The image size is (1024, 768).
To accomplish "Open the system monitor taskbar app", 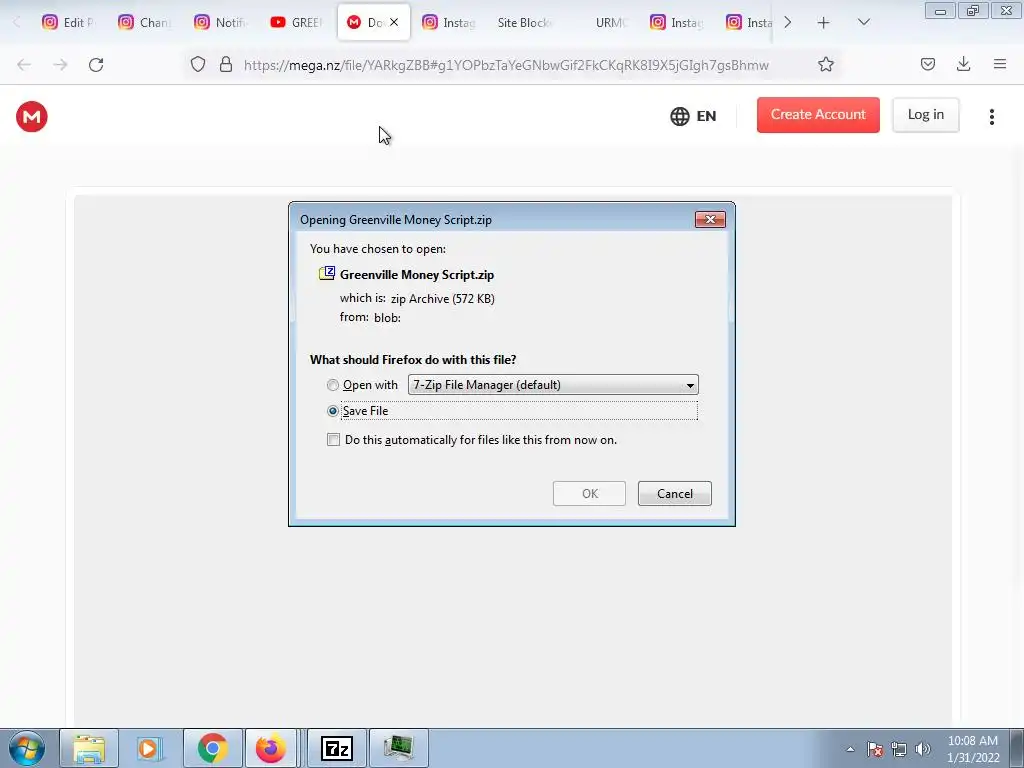I will (399, 748).
